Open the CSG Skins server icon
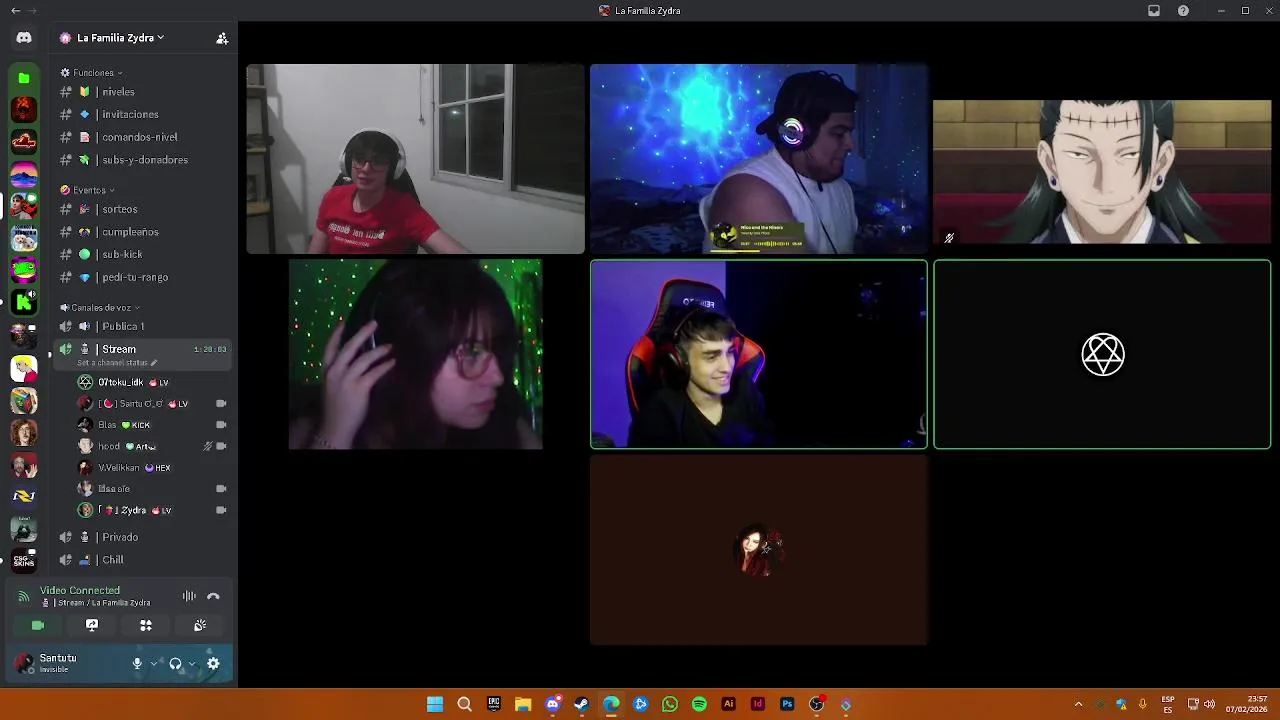The image size is (1280, 720). point(24,560)
